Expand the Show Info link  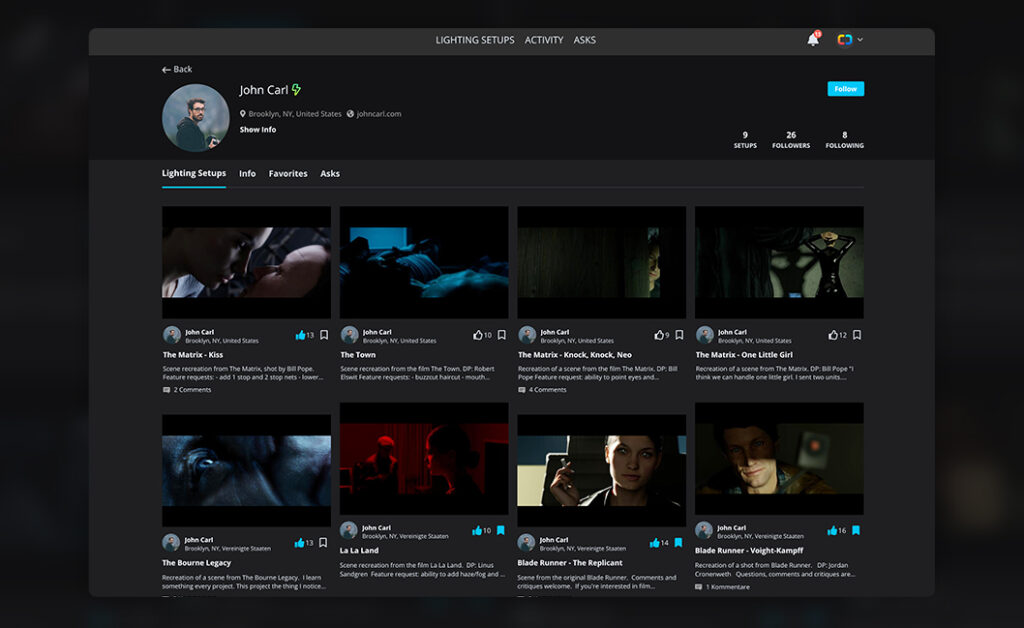(x=258, y=129)
